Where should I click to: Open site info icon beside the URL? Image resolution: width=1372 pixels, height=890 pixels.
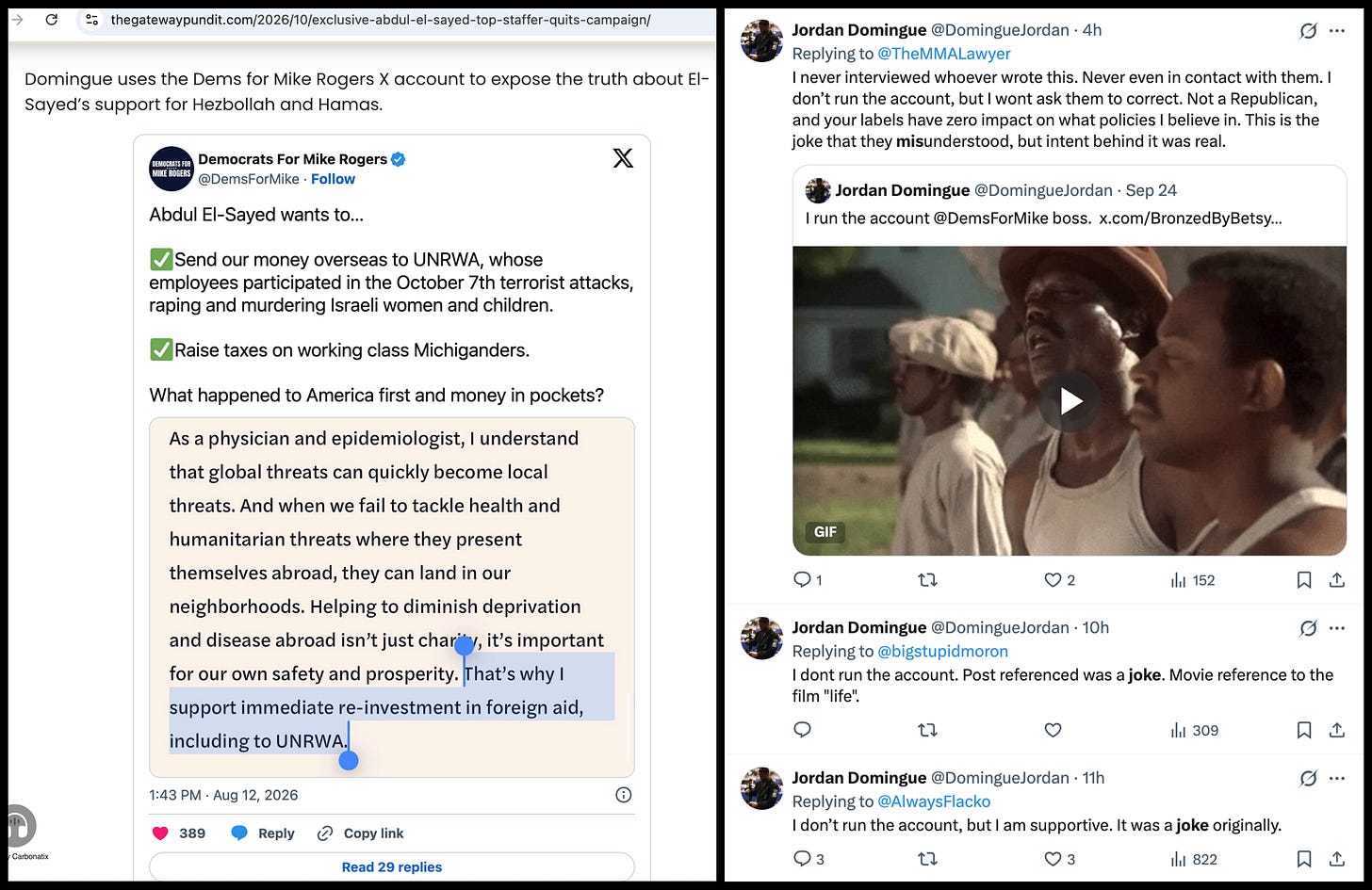91,20
